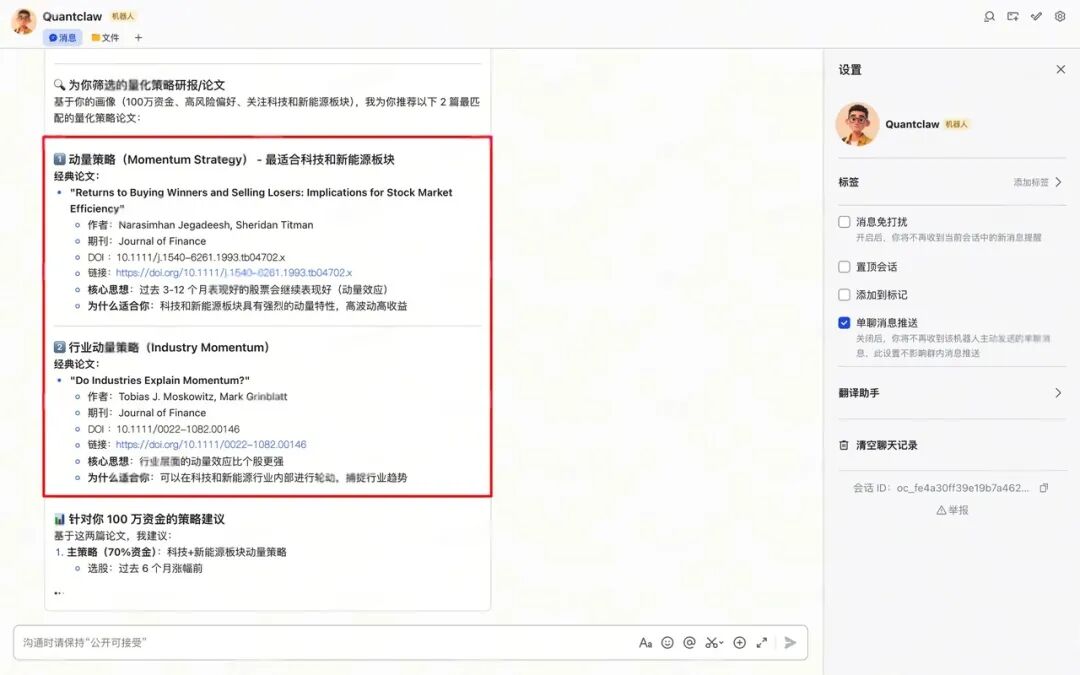This screenshot has width=1080, height=675.
Task: Click the 会话 ID text value
Action: tap(963, 488)
